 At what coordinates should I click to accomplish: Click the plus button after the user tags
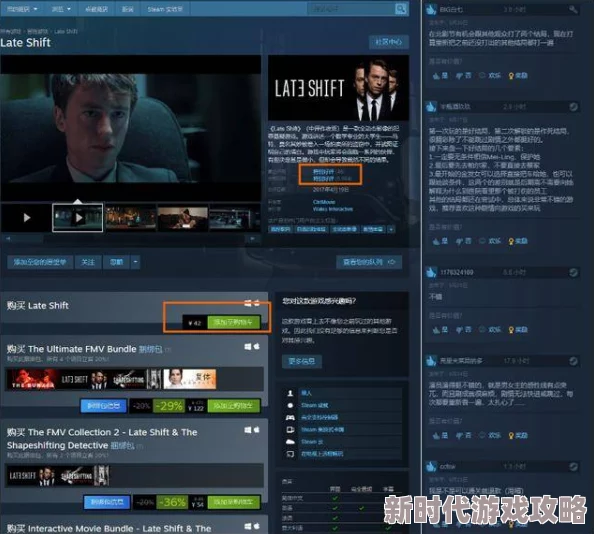click(391, 229)
